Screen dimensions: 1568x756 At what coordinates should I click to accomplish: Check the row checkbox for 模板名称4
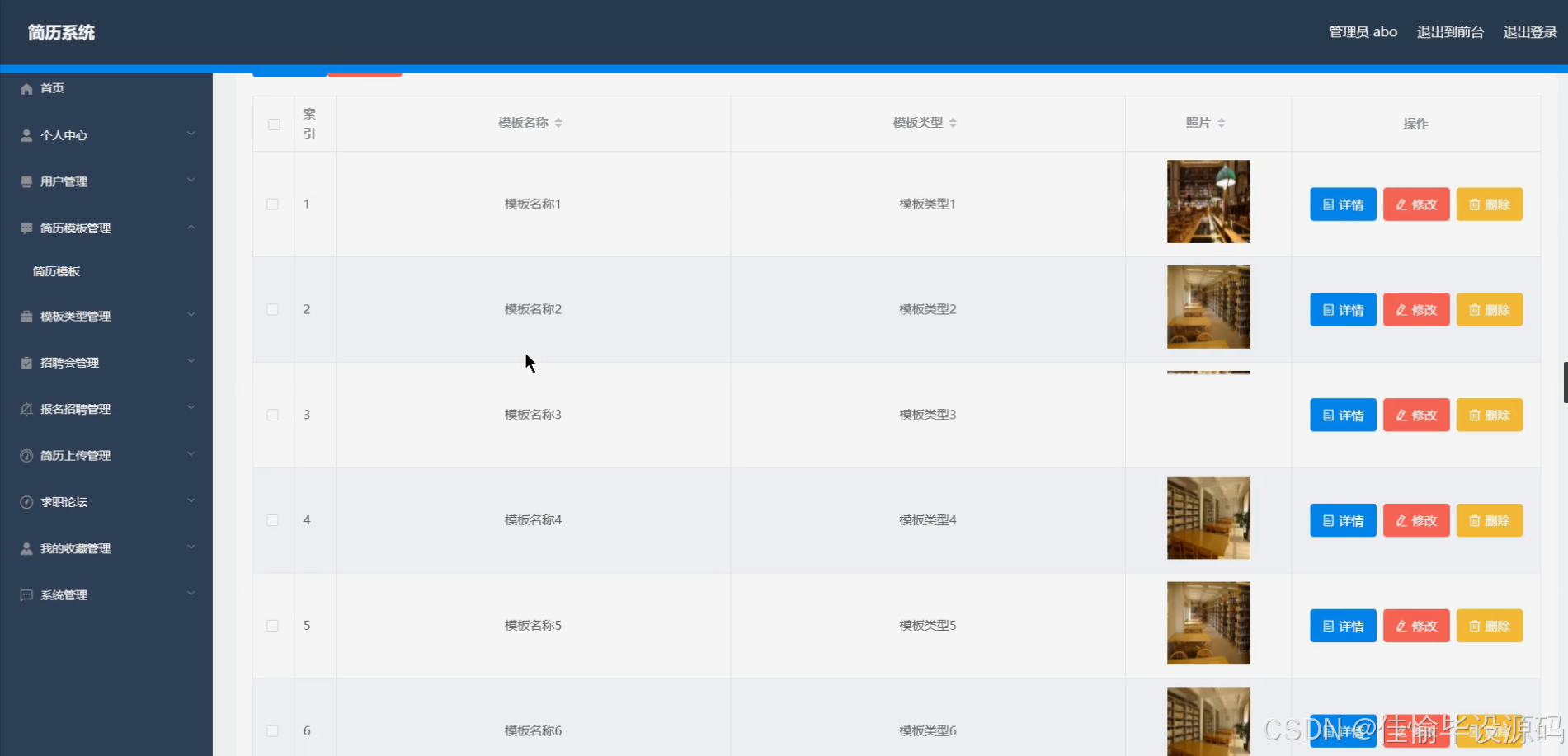272,520
